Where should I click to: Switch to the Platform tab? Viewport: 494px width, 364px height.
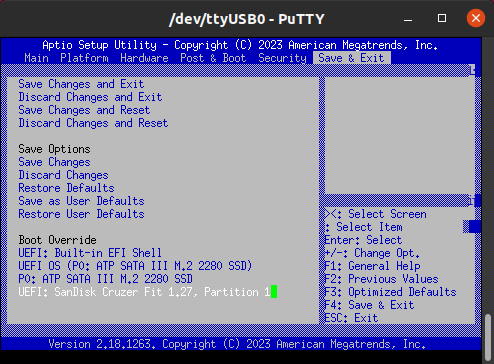pos(84,58)
